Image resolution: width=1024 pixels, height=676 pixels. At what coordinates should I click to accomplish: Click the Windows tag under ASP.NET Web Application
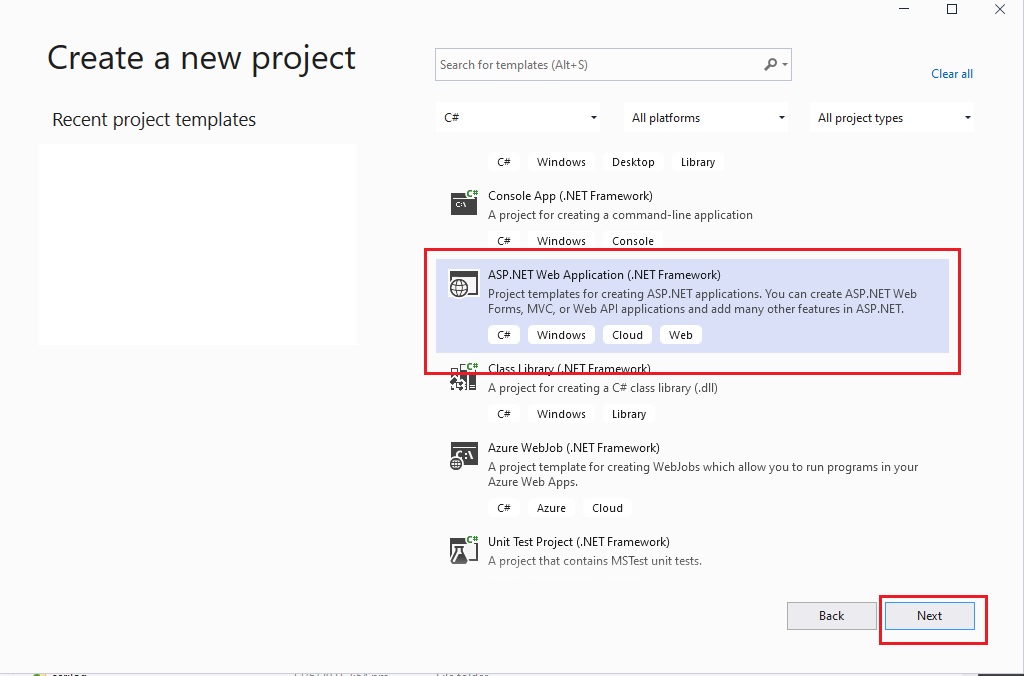(561, 335)
